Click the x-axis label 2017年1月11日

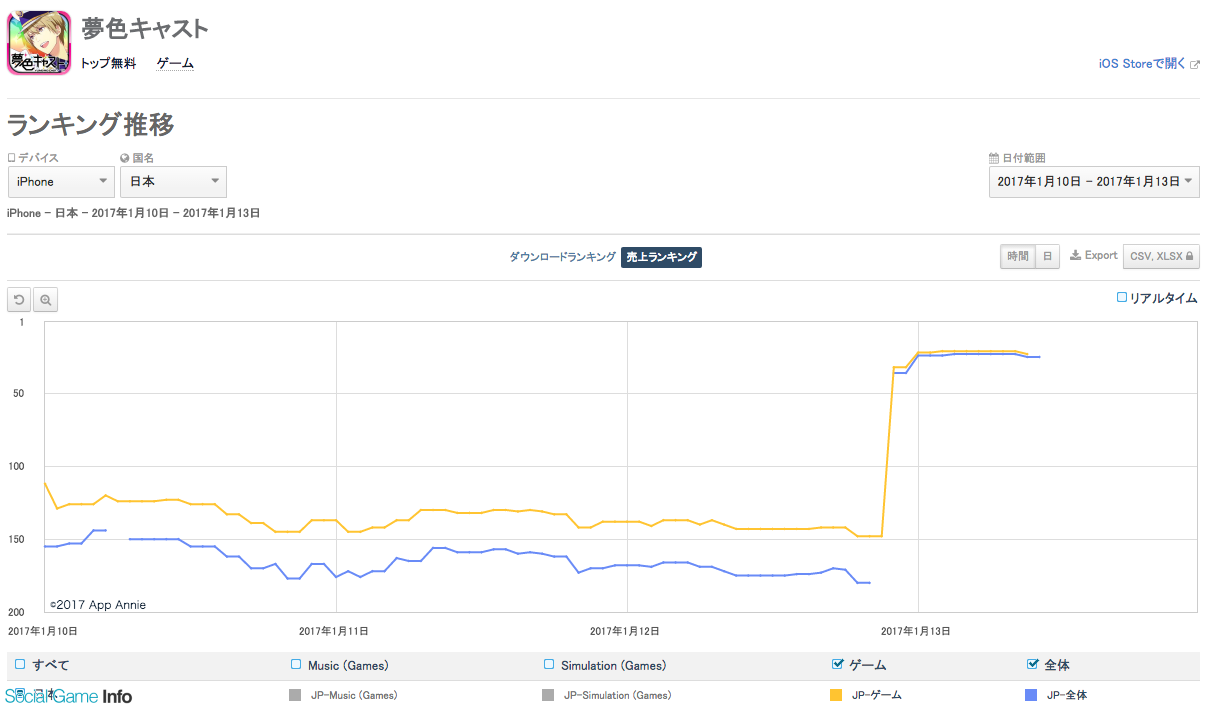334,631
